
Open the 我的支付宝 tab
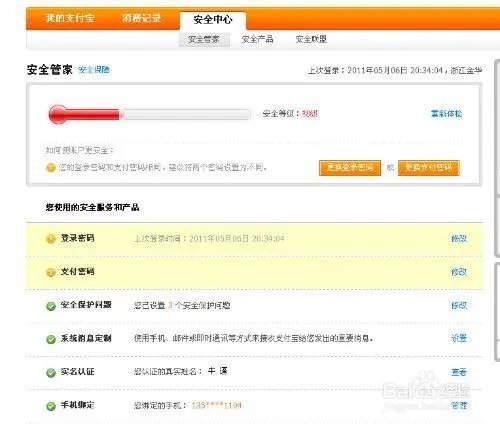(70, 18)
